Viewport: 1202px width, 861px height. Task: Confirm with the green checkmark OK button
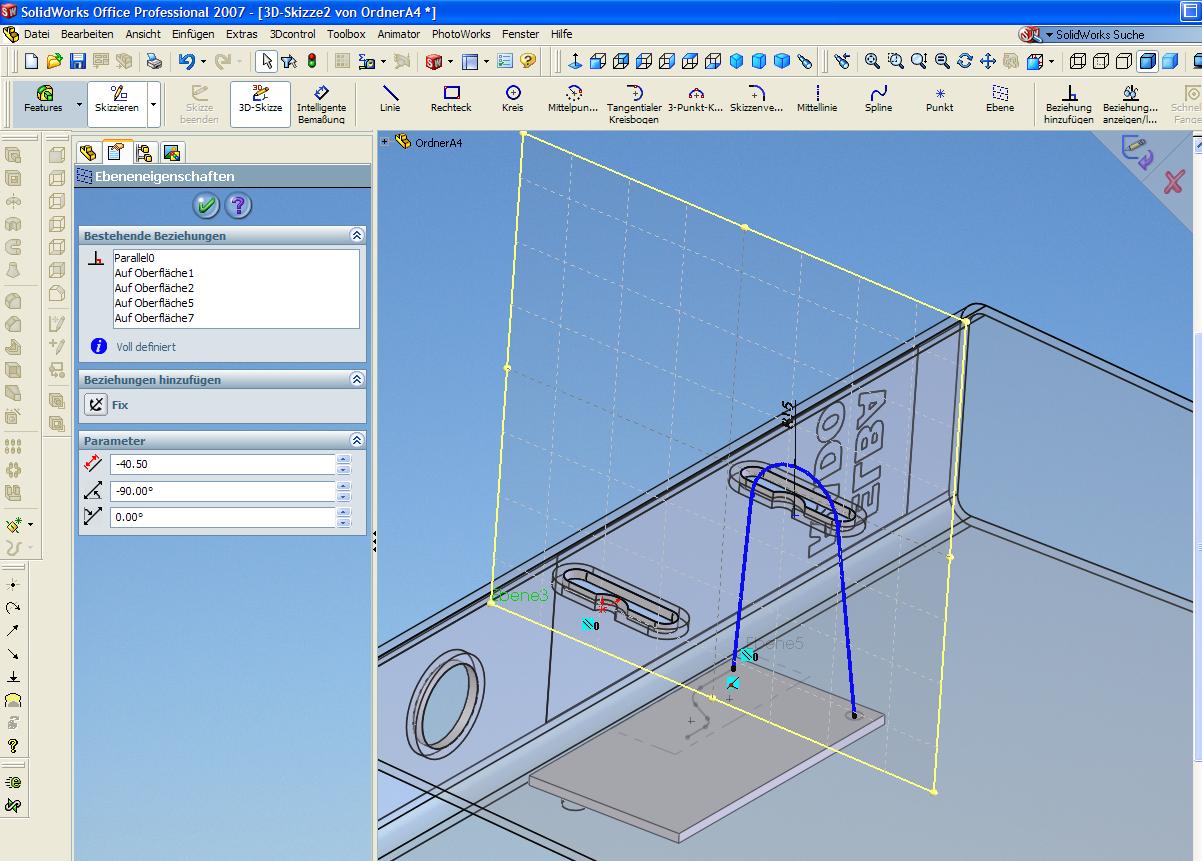point(207,206)
